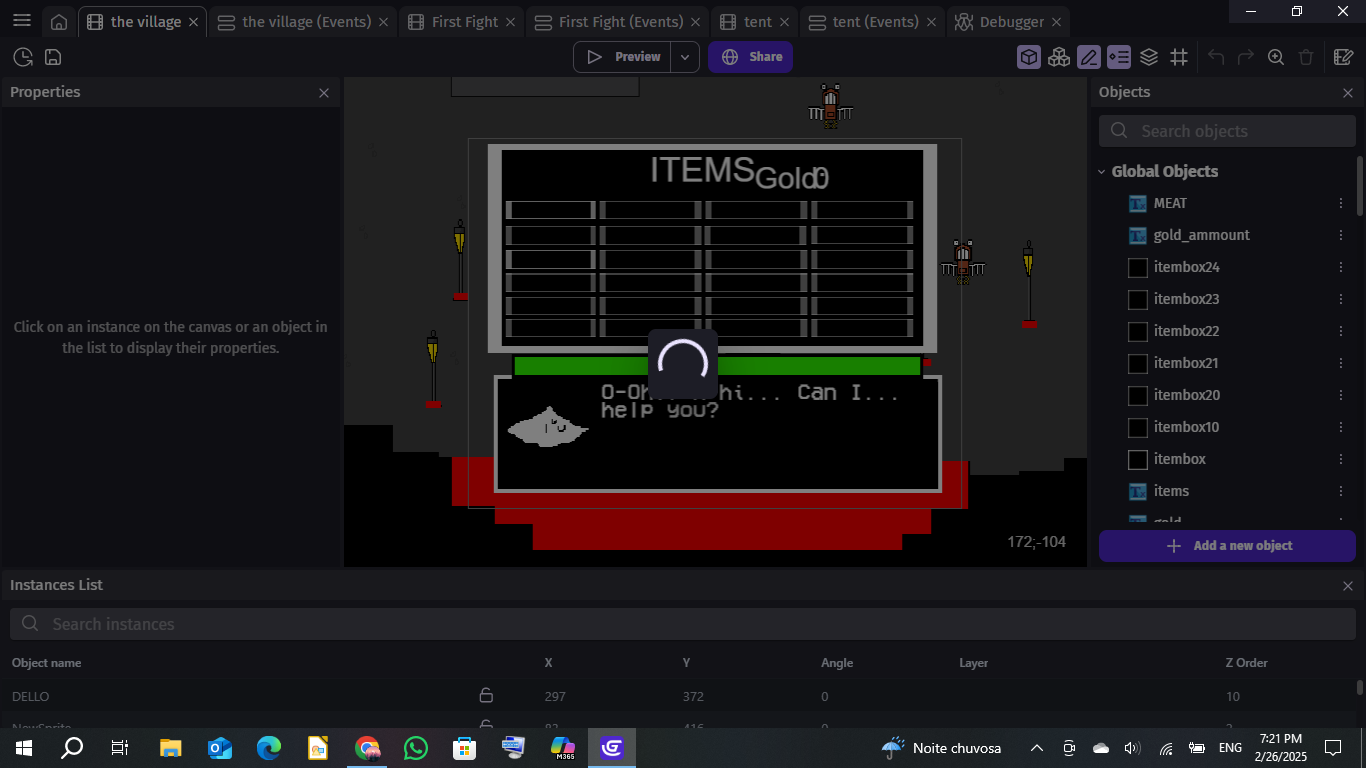This screenshot has height=768, width=1366.
Task: Open the Objects panel icon in toolbar
Action: [x=1029, y=57]
